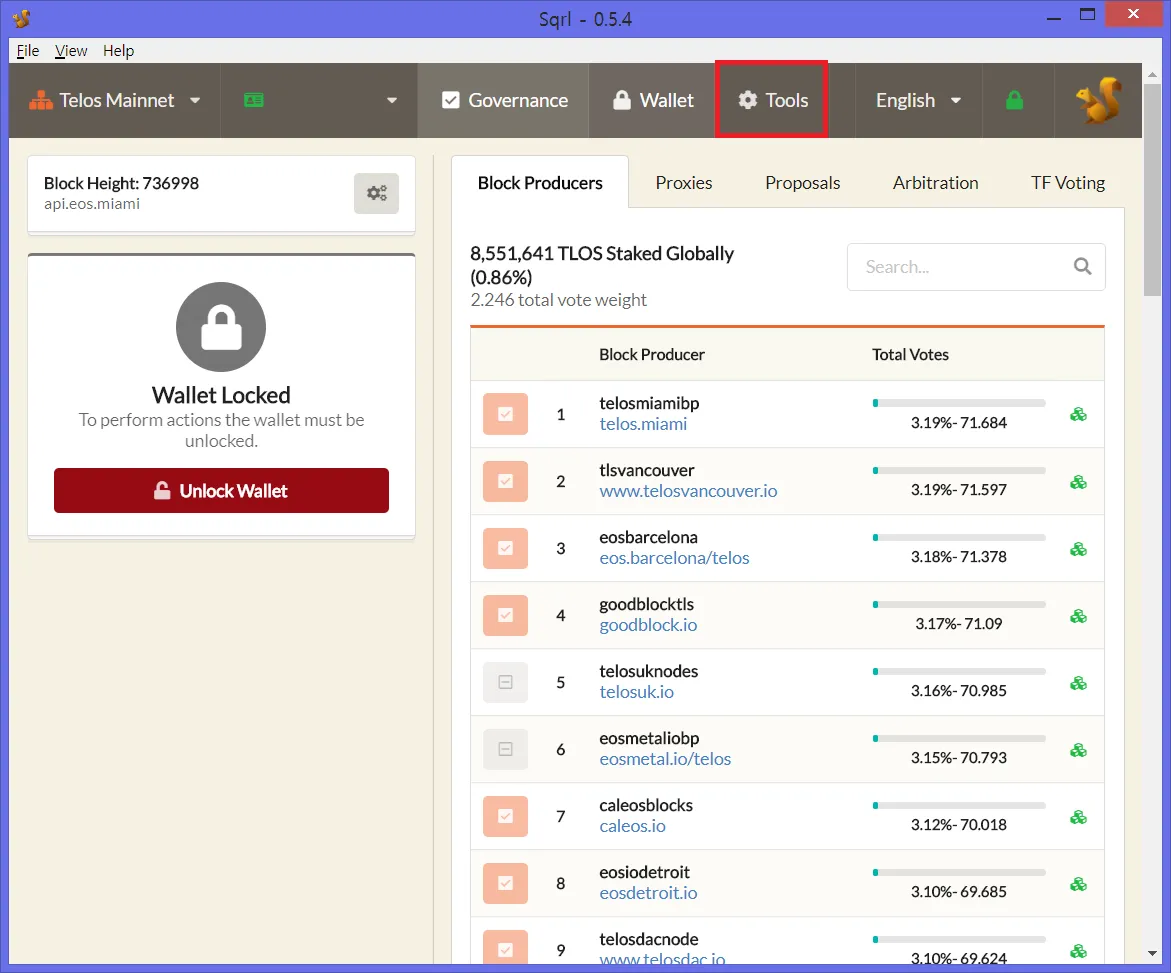Click the scrollbar up arrow
Image resolution: width=1171 pixels, height=973 pixels.
click(1152, 74)
